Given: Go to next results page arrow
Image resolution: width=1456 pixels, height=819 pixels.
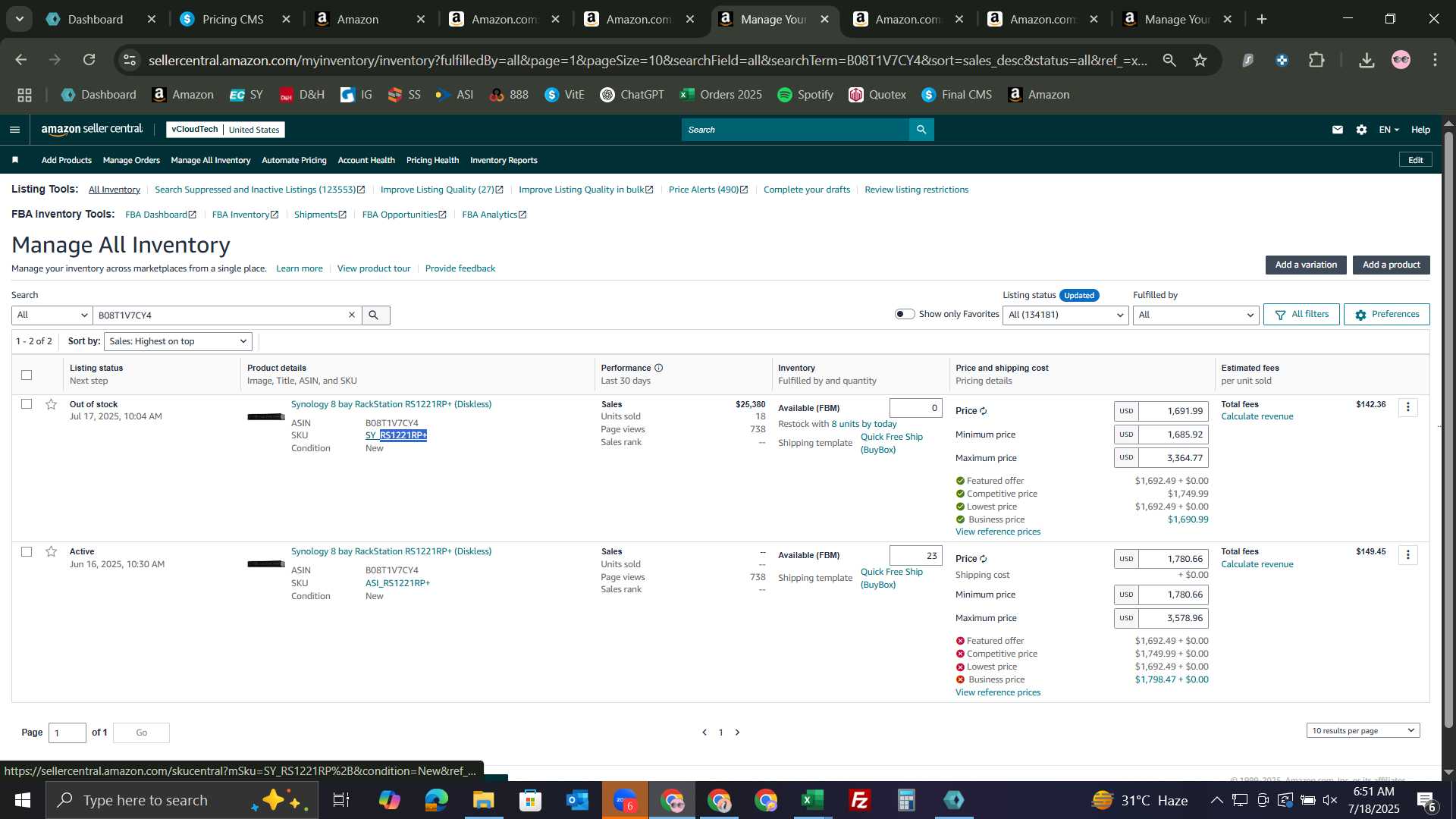Looking at the screenshot, I should click(x=737, y=733).
